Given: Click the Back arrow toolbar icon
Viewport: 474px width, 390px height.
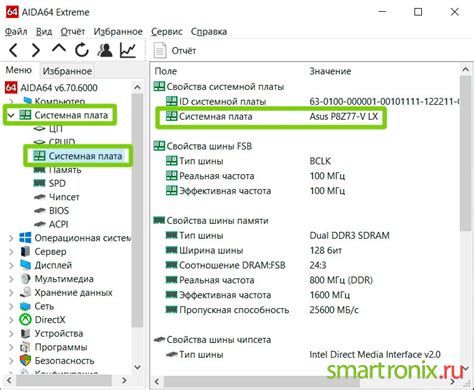Looking at the screenshot, I should 13,50.
